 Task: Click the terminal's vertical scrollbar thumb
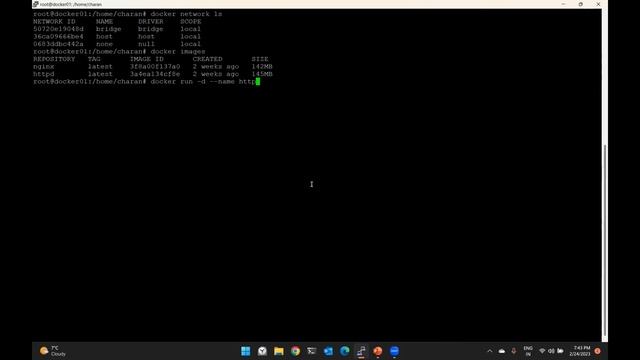click(605, 241)
